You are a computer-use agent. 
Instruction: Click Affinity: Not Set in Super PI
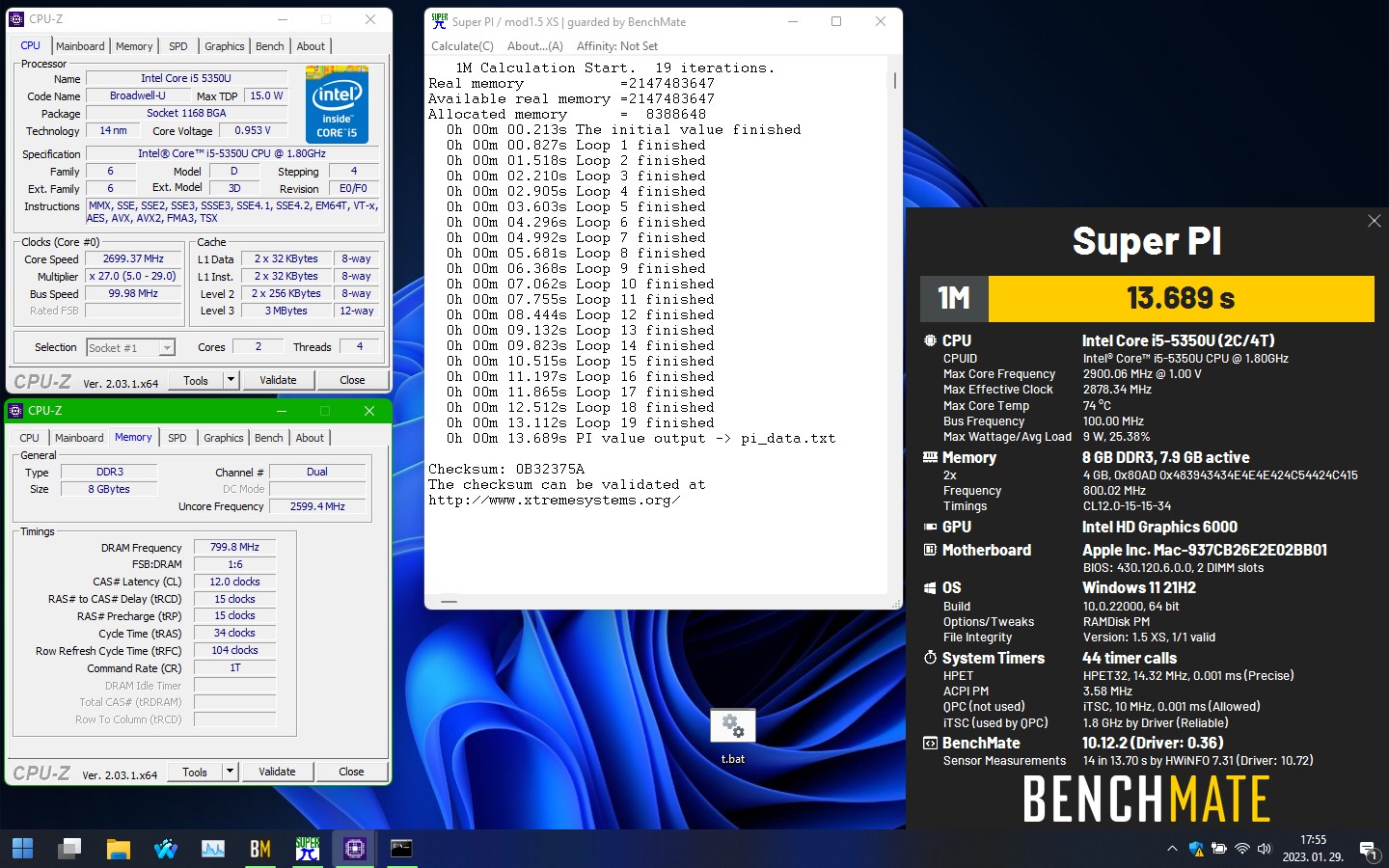tap(617, 46)
